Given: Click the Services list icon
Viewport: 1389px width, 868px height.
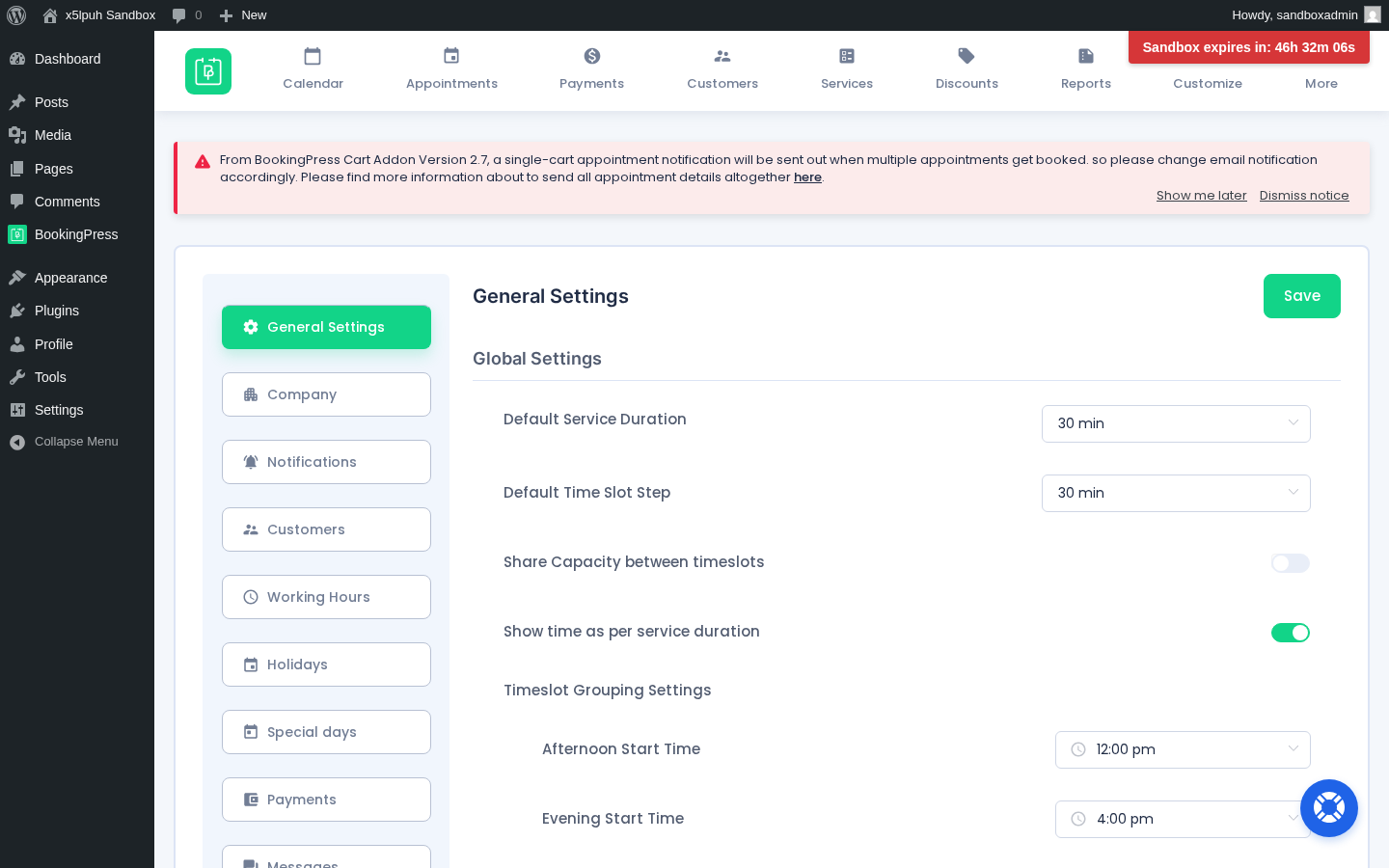Looking at the screenshot, I should click(x=847, y=56).
